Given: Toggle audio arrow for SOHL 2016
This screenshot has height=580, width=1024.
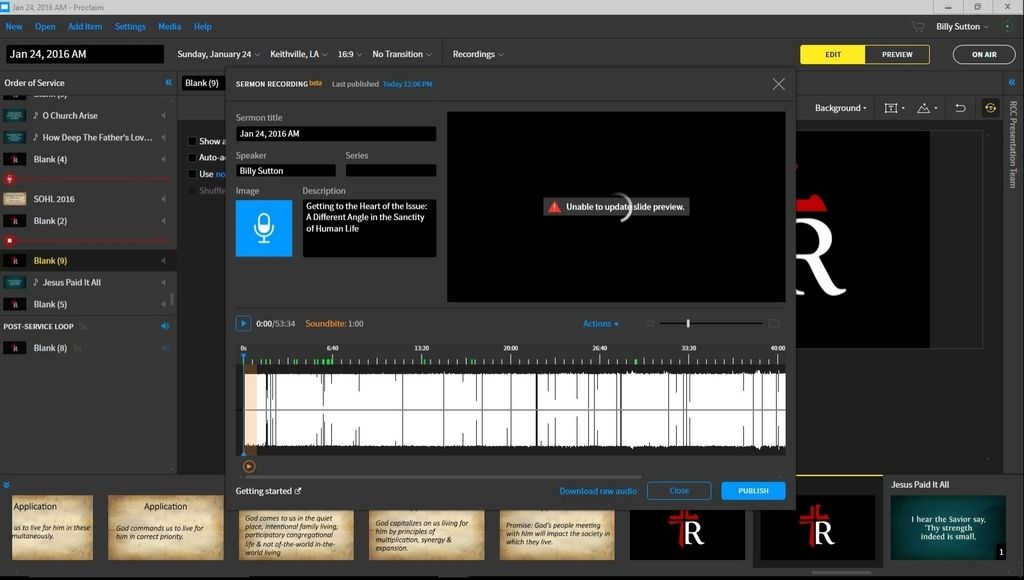Looking at the screenshot, I should (x=163, y=199).
